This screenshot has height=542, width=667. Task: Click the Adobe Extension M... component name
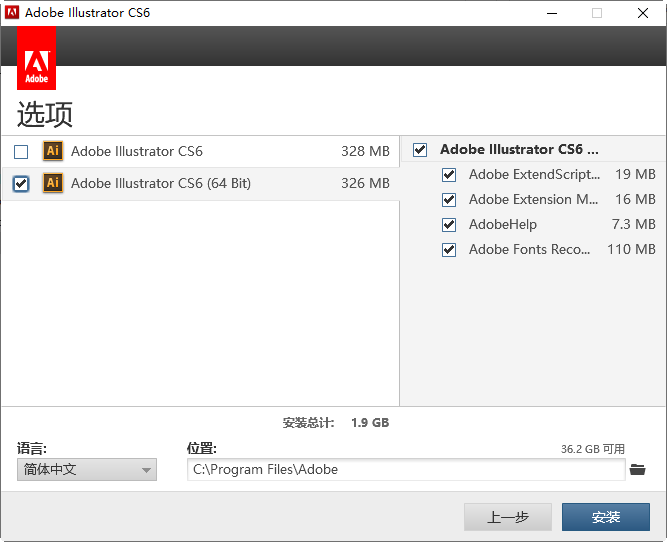[533, 200]
